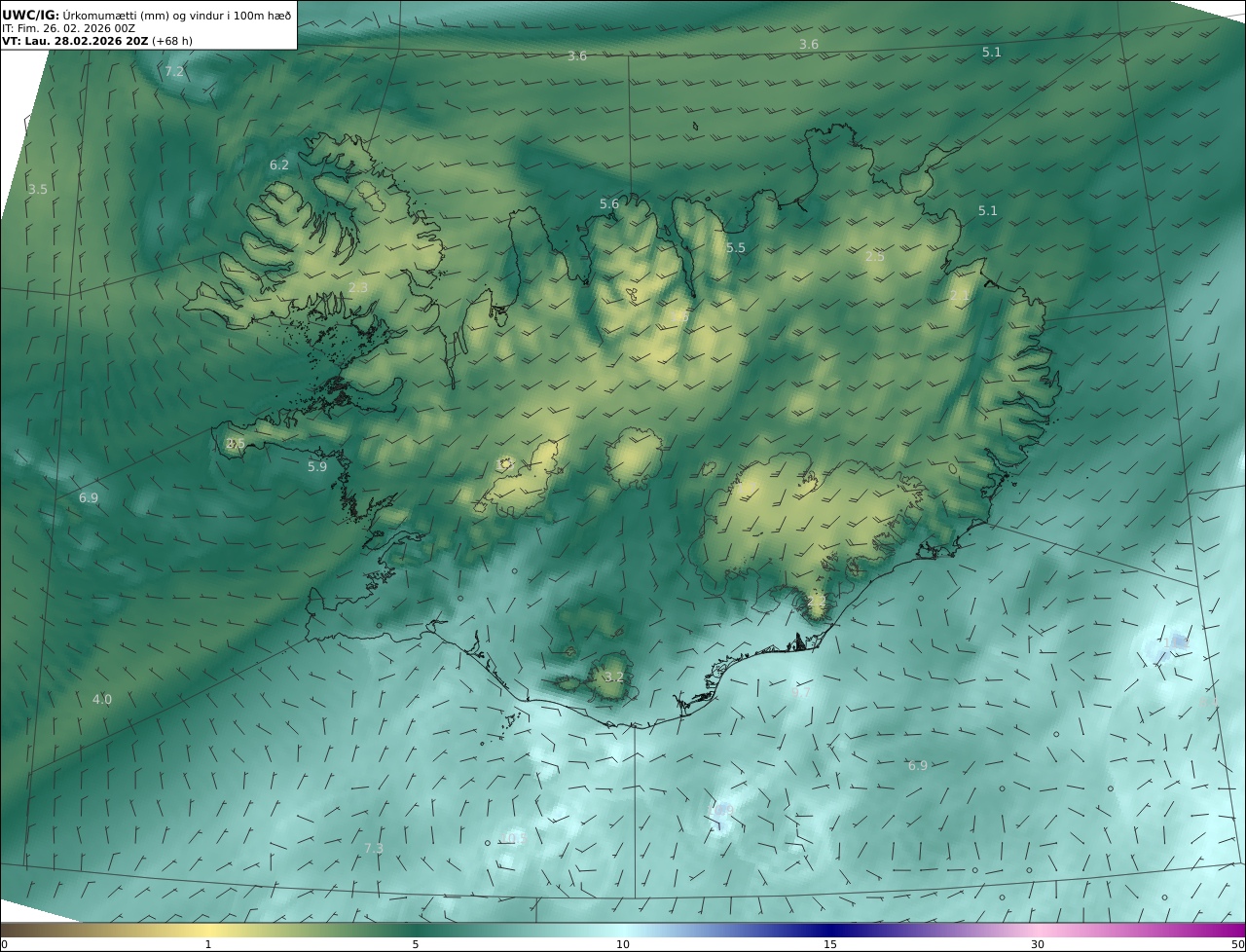Click the color scale tick label '10'
This screenshot has height=952, width=1246.
(x=623, y=944)
